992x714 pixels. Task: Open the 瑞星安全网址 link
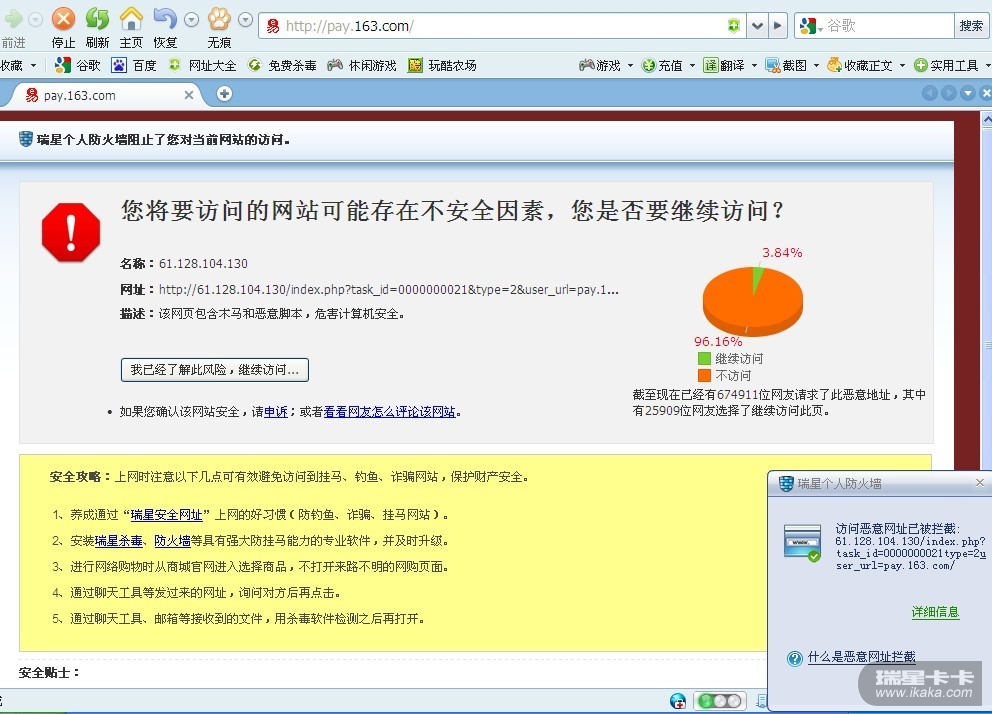166,515
